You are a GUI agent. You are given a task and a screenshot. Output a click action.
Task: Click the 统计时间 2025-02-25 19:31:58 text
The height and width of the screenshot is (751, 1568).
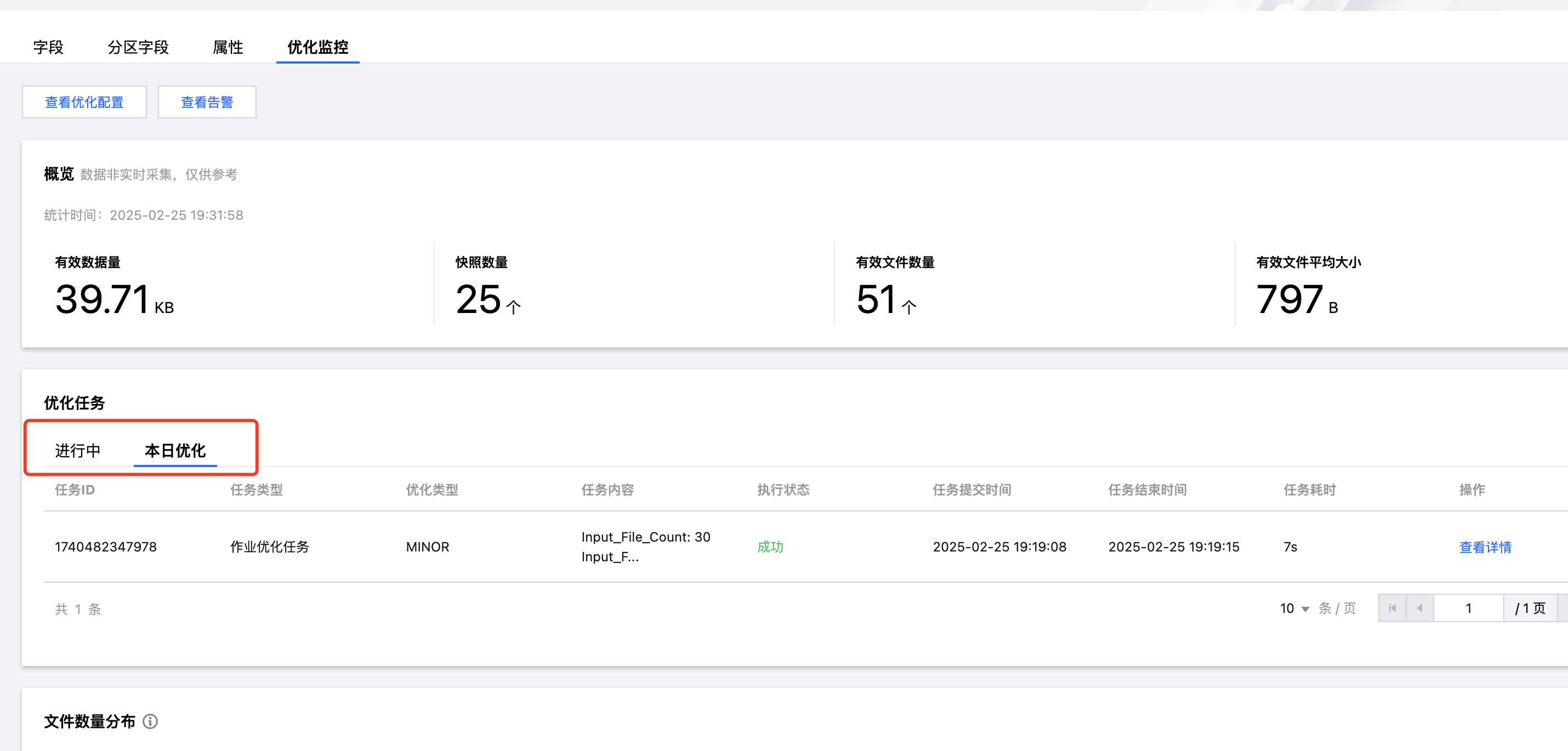point(144,215)
